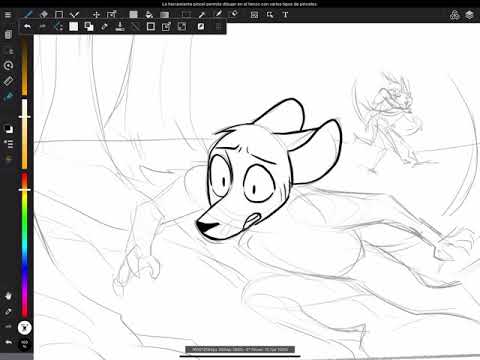
Task: Open the brush list icon in left sidebar
Action: click(9, 144)
